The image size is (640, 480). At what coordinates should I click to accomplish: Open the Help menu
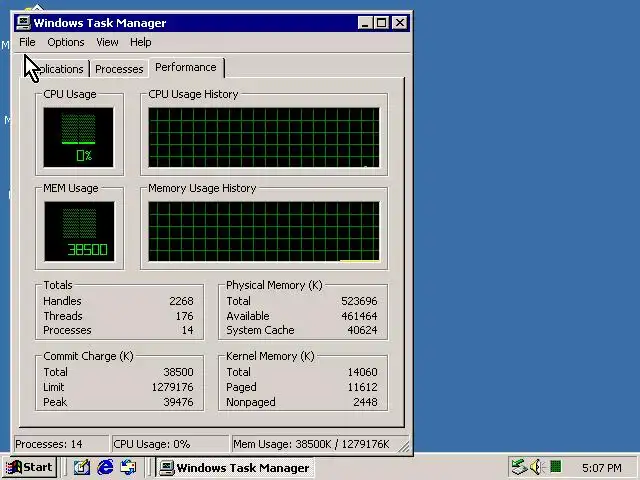[x=141, y=42]
